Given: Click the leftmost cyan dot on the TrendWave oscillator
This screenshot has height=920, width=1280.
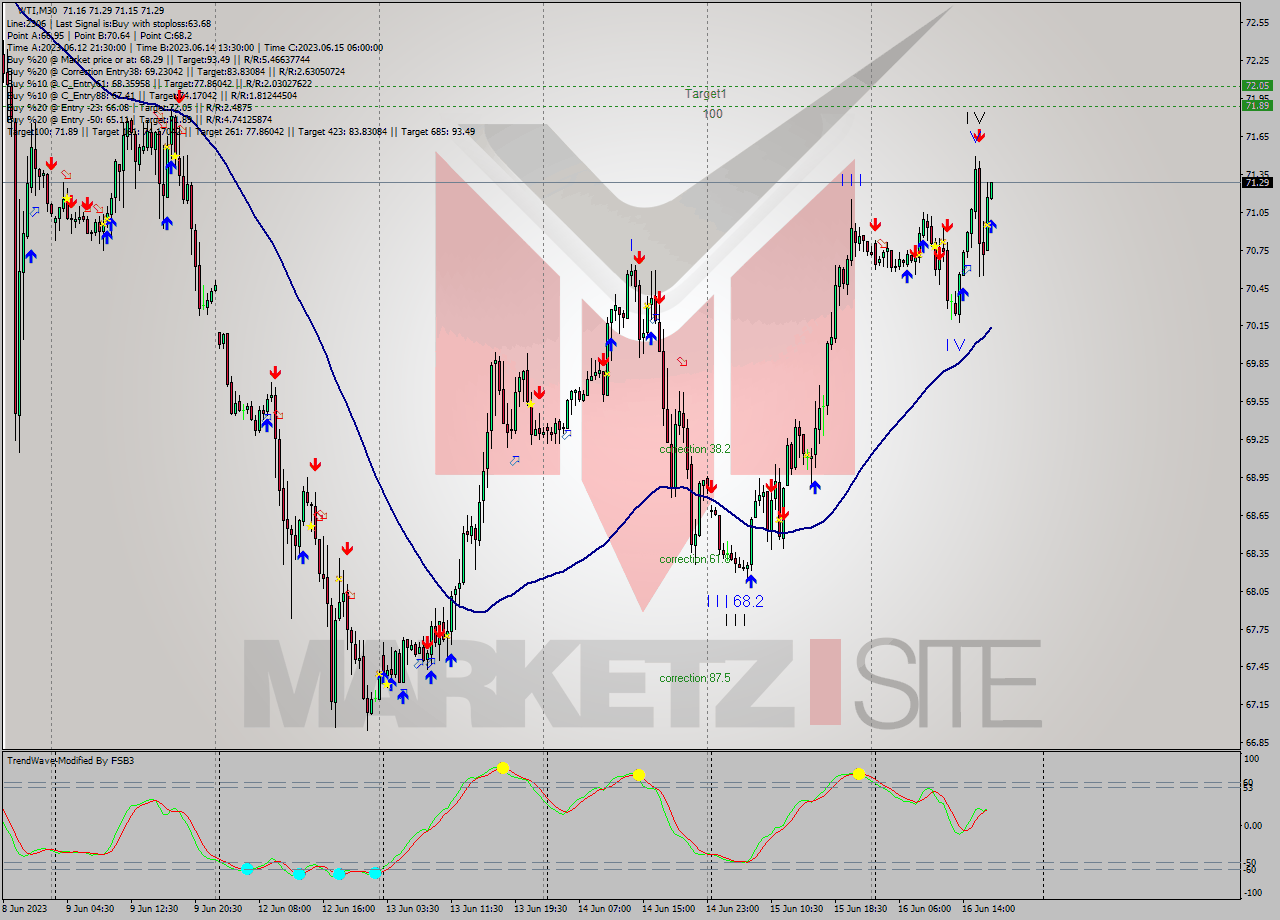Looking at the screenshot, I should 247,868.
